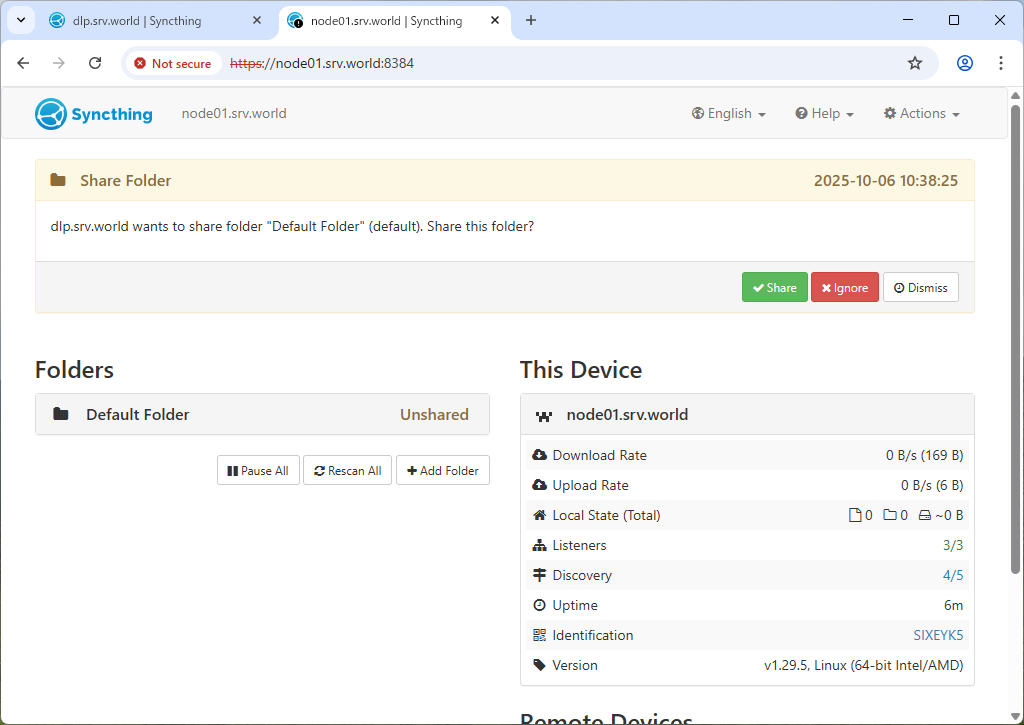The width and height of the screenshot is (1024, 725).
Task: Open a new browser tab
Action: (531, 20)
